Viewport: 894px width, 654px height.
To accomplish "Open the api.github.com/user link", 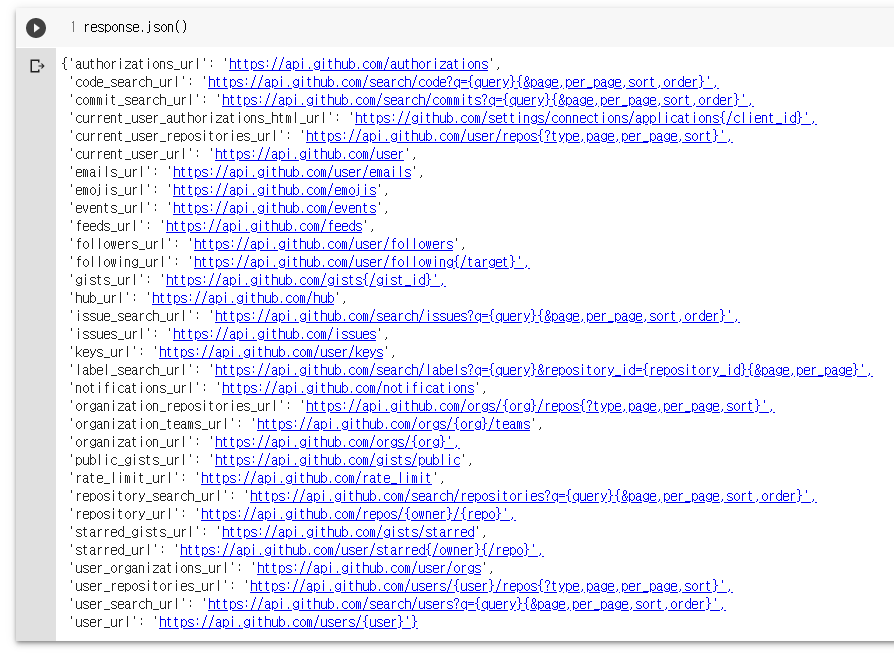I will pyautogui.click(x=309, y=154).
